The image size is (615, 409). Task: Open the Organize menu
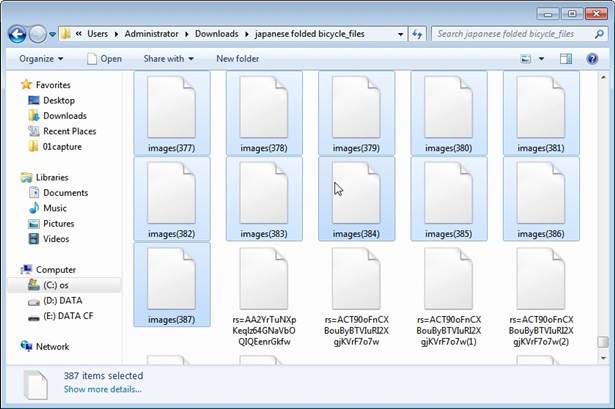[41, 59]
